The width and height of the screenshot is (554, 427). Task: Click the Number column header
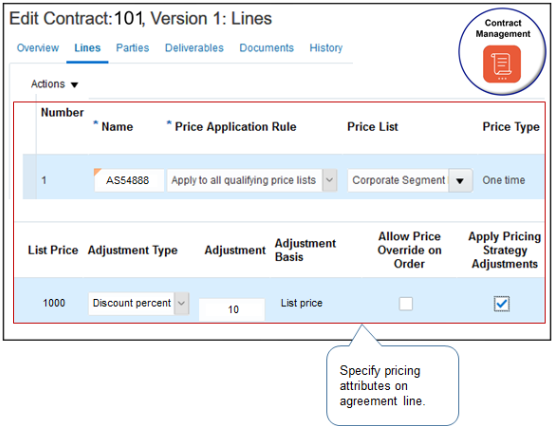(x=62, y=112)
